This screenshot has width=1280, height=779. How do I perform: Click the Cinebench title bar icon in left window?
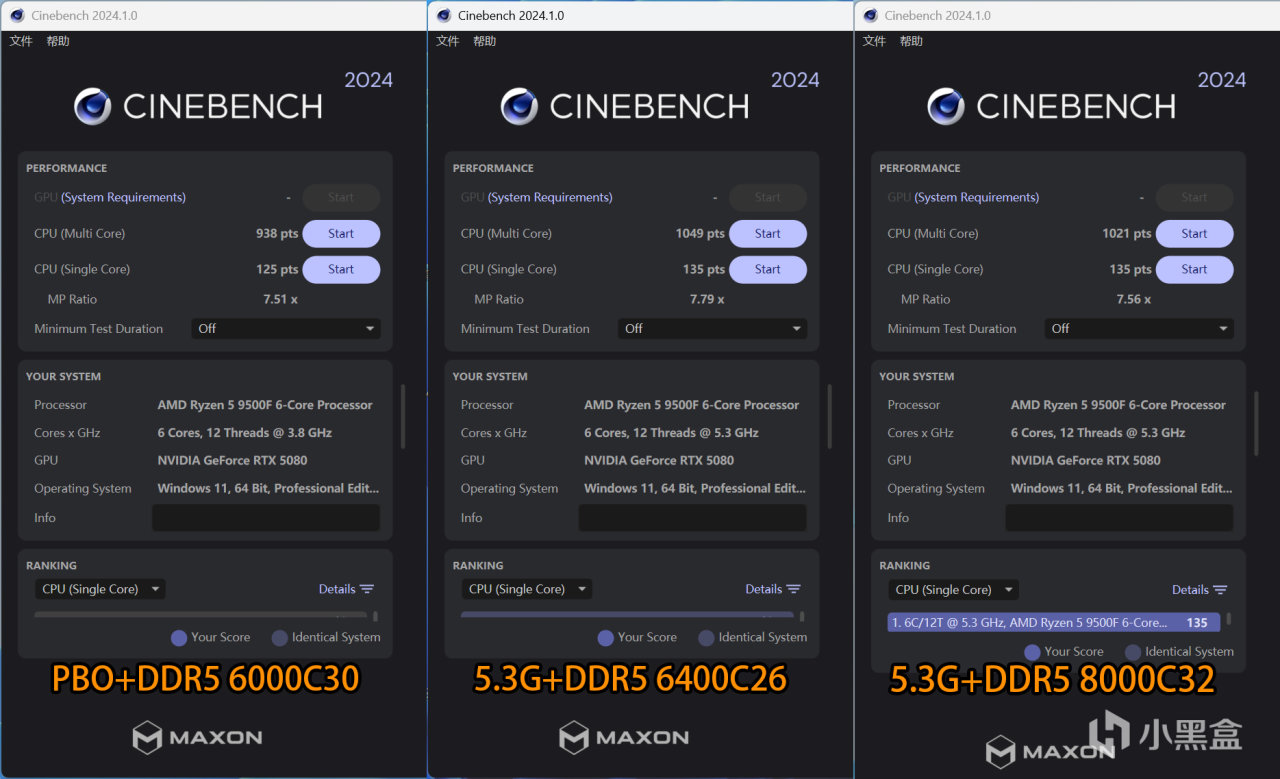pyautogui.click(x=17, y=16)
